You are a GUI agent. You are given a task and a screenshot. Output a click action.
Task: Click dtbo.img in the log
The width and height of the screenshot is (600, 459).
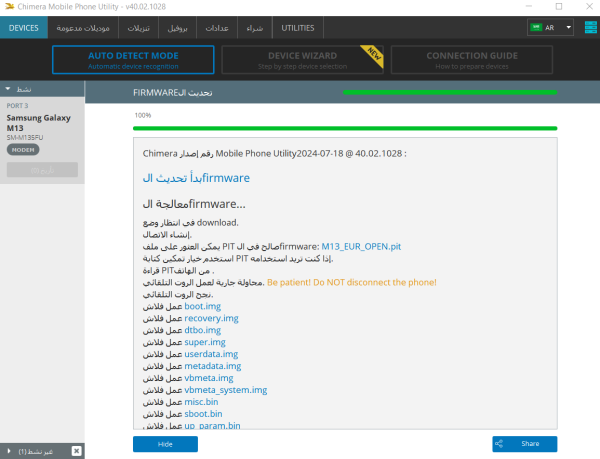(x=202, y=330)
